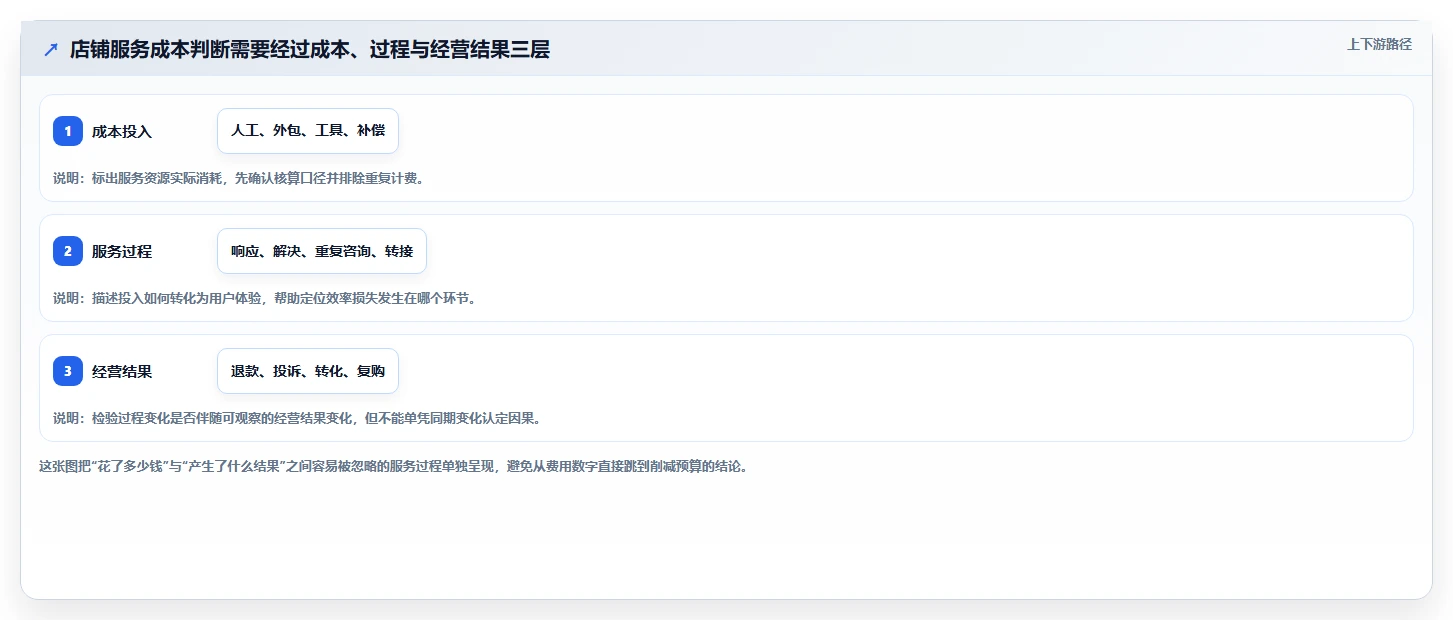This screenshot has width=1453, height=620.
Task: Click the number 1 badge
Action: pyautogui.click(x=68, y=131)
